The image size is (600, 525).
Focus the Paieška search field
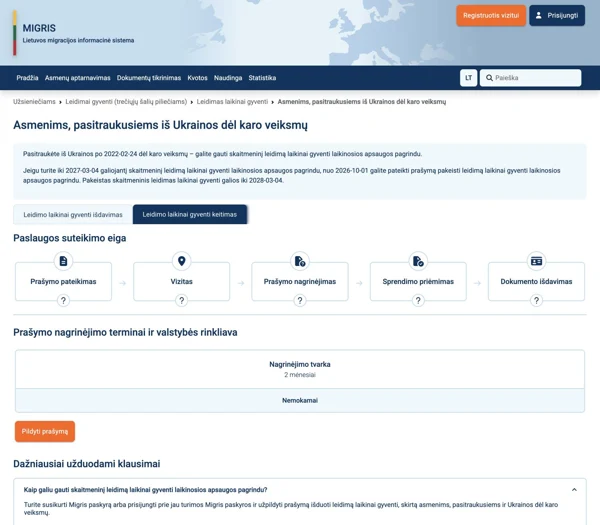pyautogui.click(x=530, y=78)
